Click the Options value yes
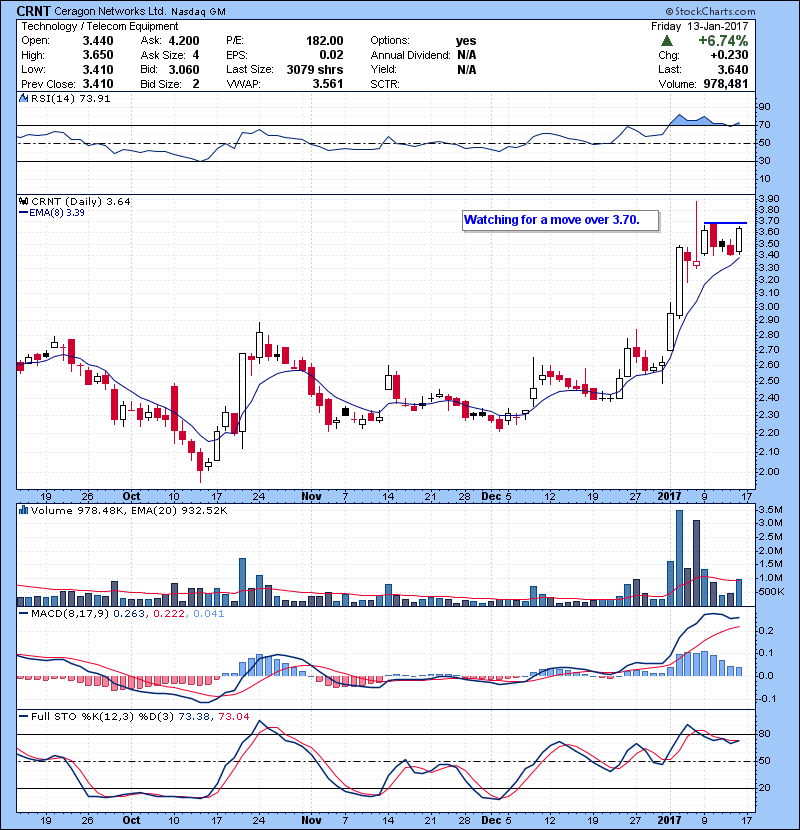This screenshot has height=830, width=800. (466, 41)
